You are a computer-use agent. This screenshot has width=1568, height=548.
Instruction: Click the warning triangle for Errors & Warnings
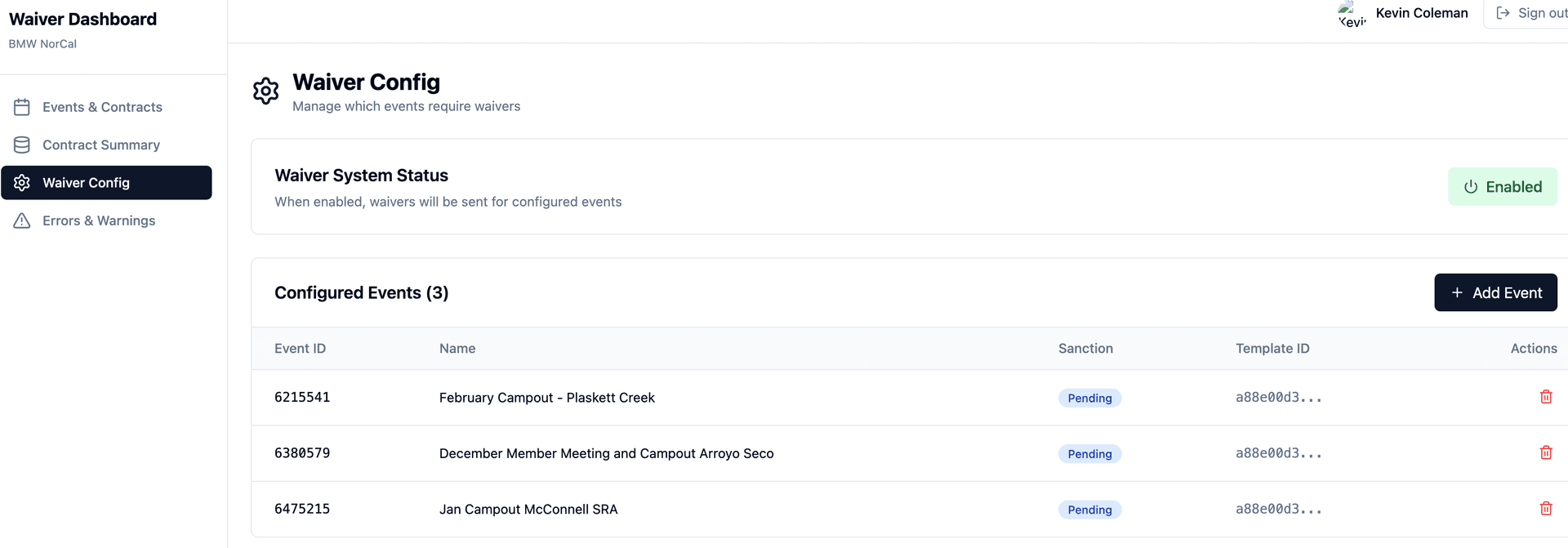pos(22,221)
